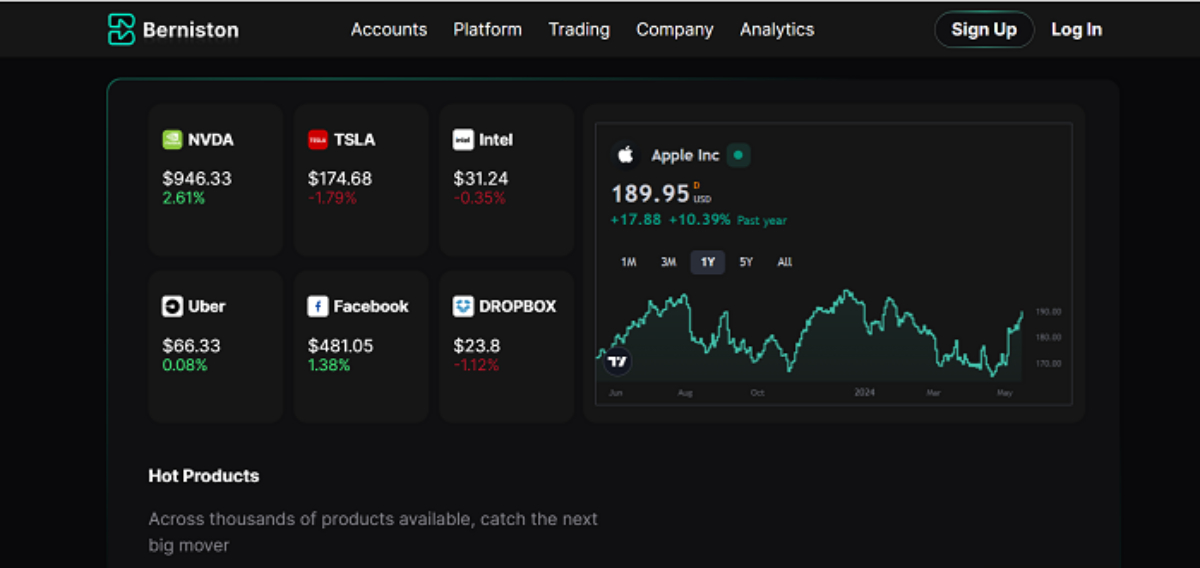
Task: Click the NVIDIA logo icon
Action: 172,140
